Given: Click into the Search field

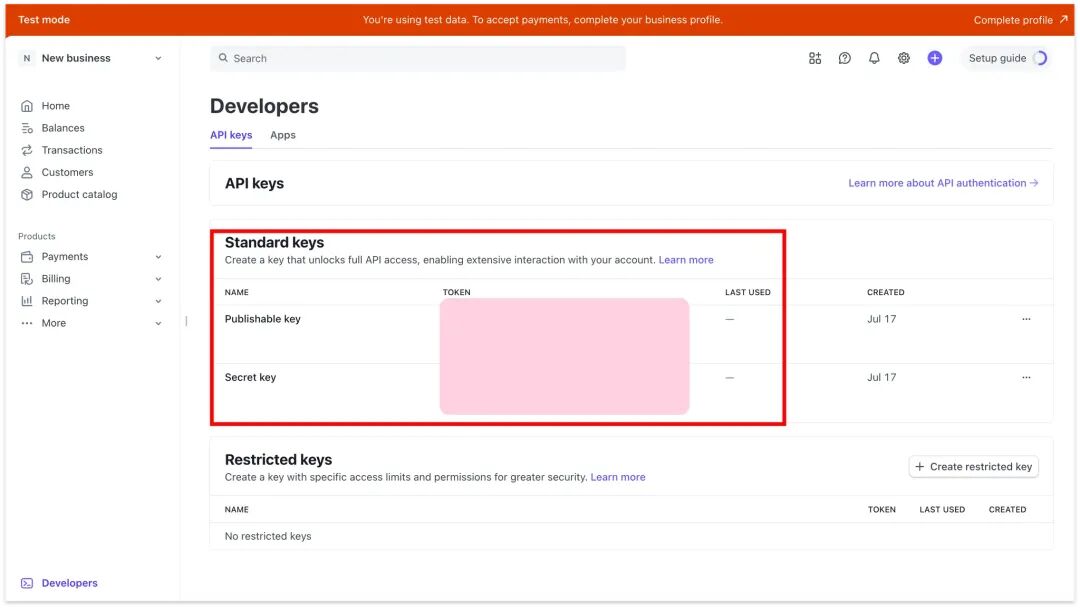Looking at the screenshot, I should point(418,59).
